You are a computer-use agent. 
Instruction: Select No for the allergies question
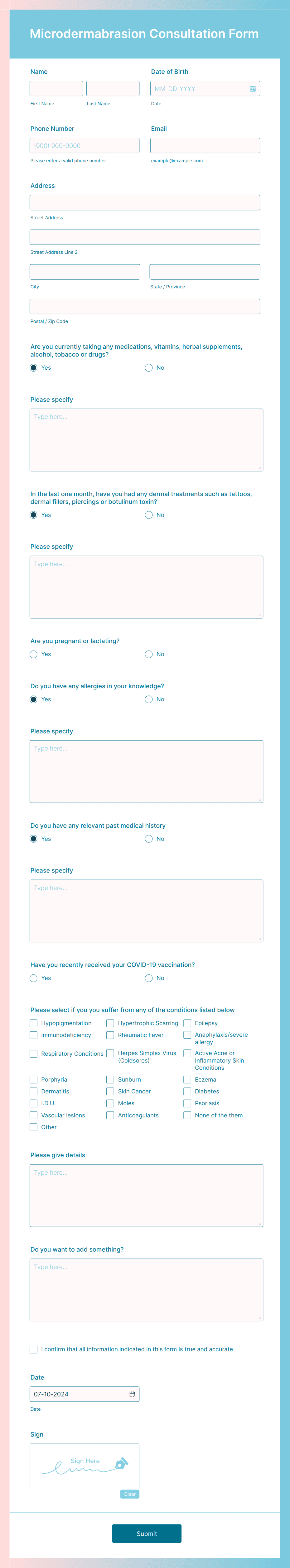149,699
